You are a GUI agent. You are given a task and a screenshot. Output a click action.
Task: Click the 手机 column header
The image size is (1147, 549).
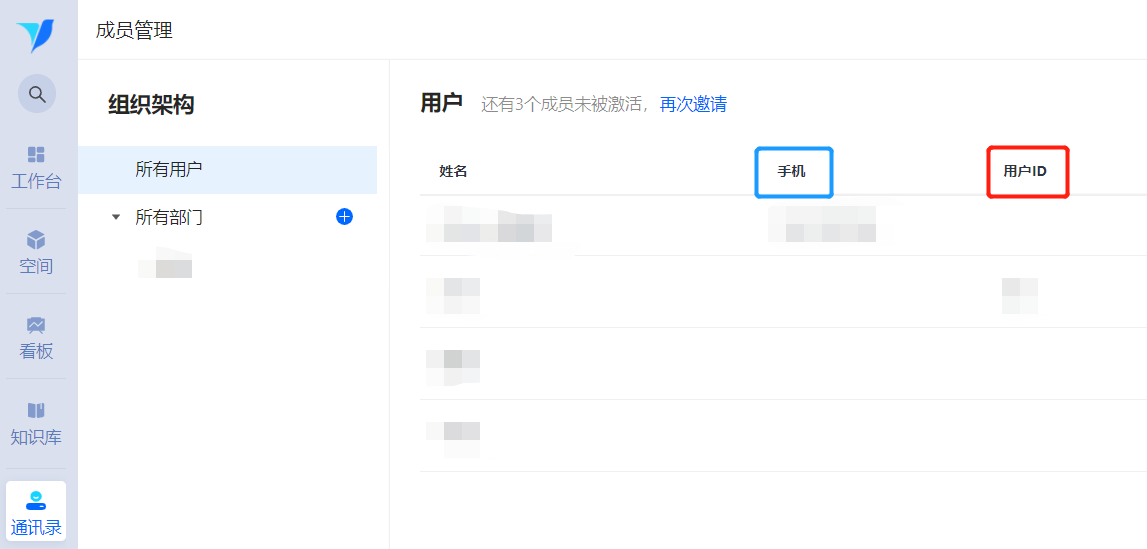[791, 171]
